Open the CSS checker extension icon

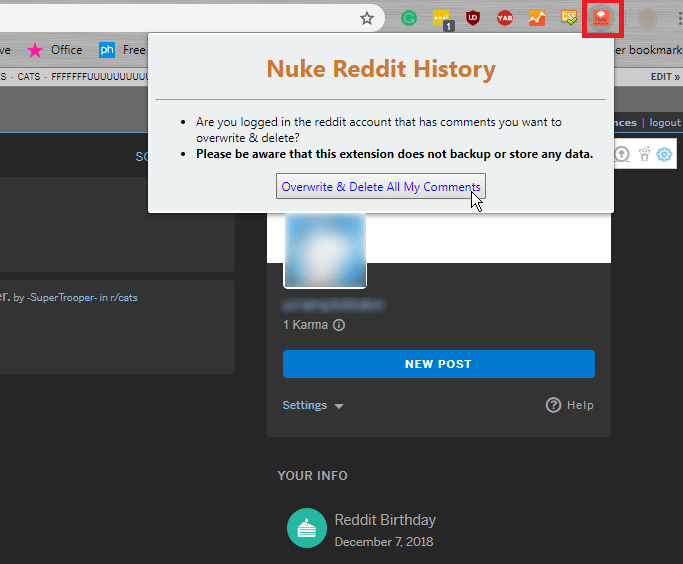pos(569,18)
